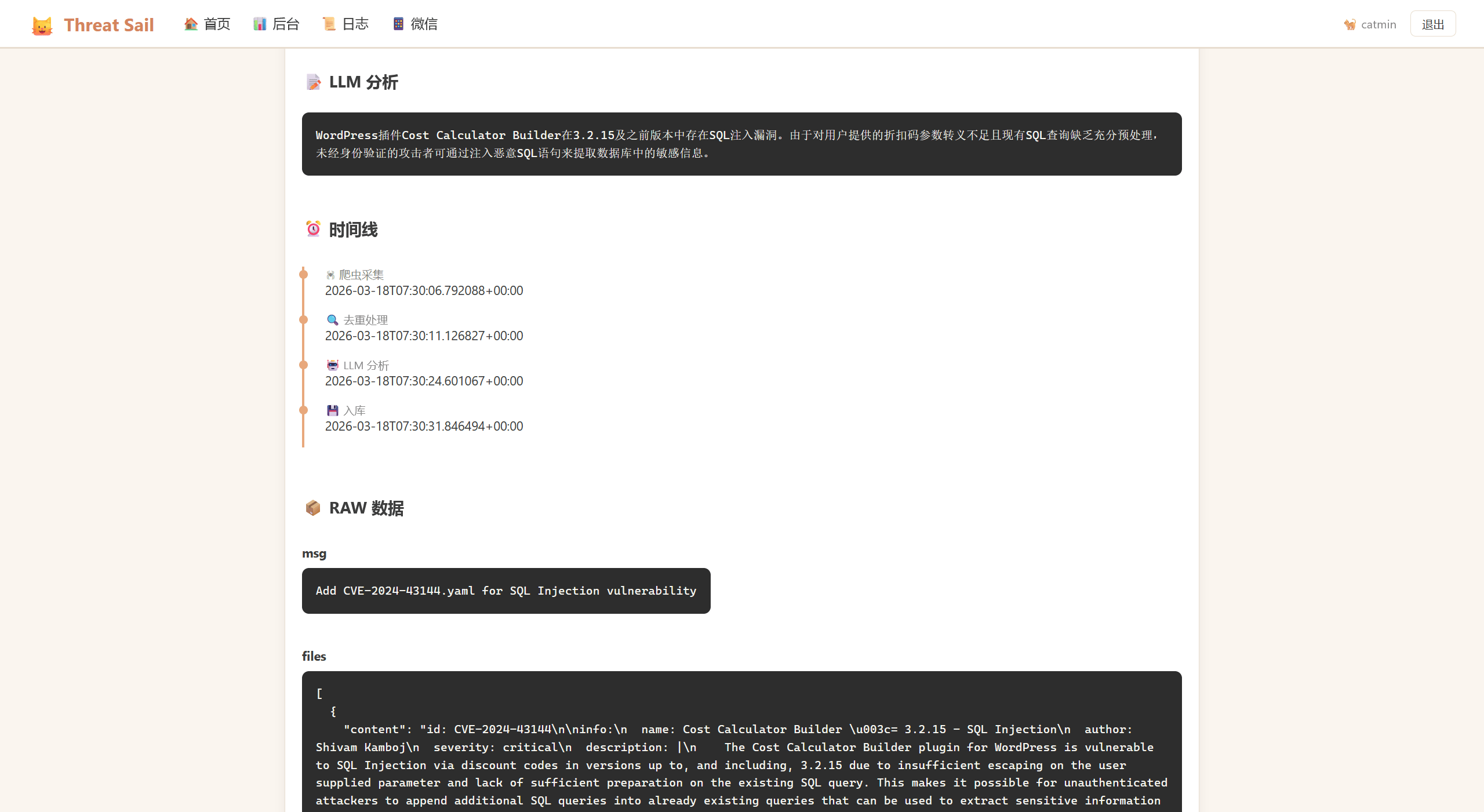Click the cat avatar next to catmin
The width and height of the screenshot is (1484, 812).
pyautogui.click(x=1350, y=24)
